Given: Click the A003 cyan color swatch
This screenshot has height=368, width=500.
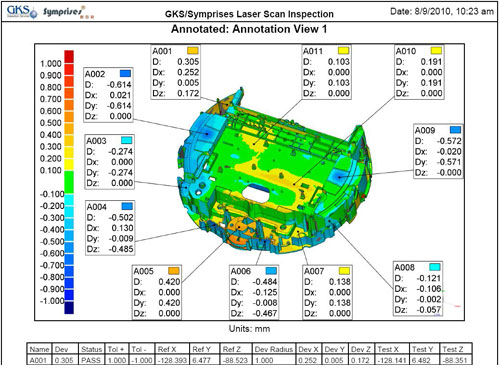Looking at the screenshot, I should 127,140.
